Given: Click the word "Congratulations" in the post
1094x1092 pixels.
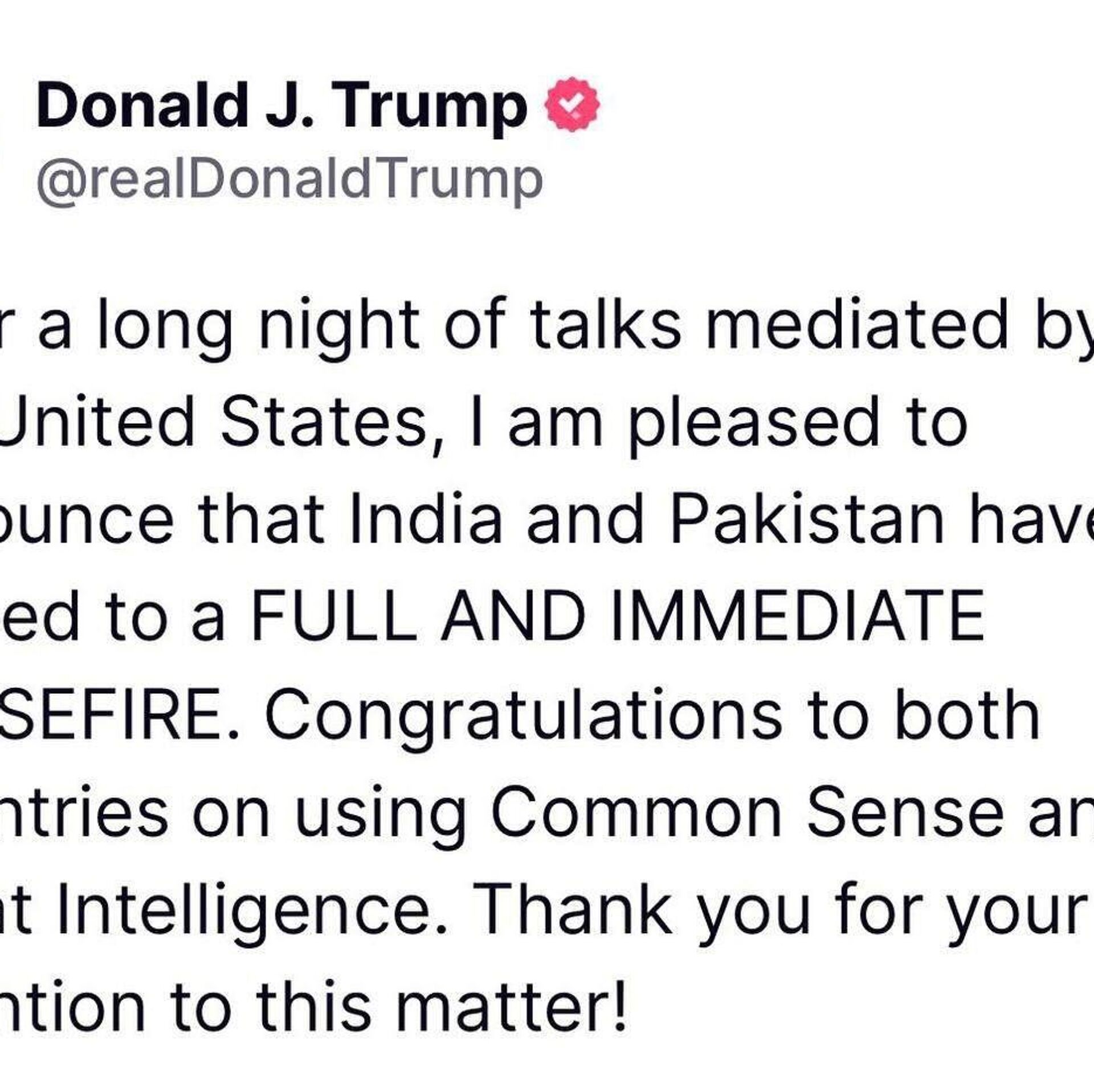Looking at the screenshot, I should point(522,714).
